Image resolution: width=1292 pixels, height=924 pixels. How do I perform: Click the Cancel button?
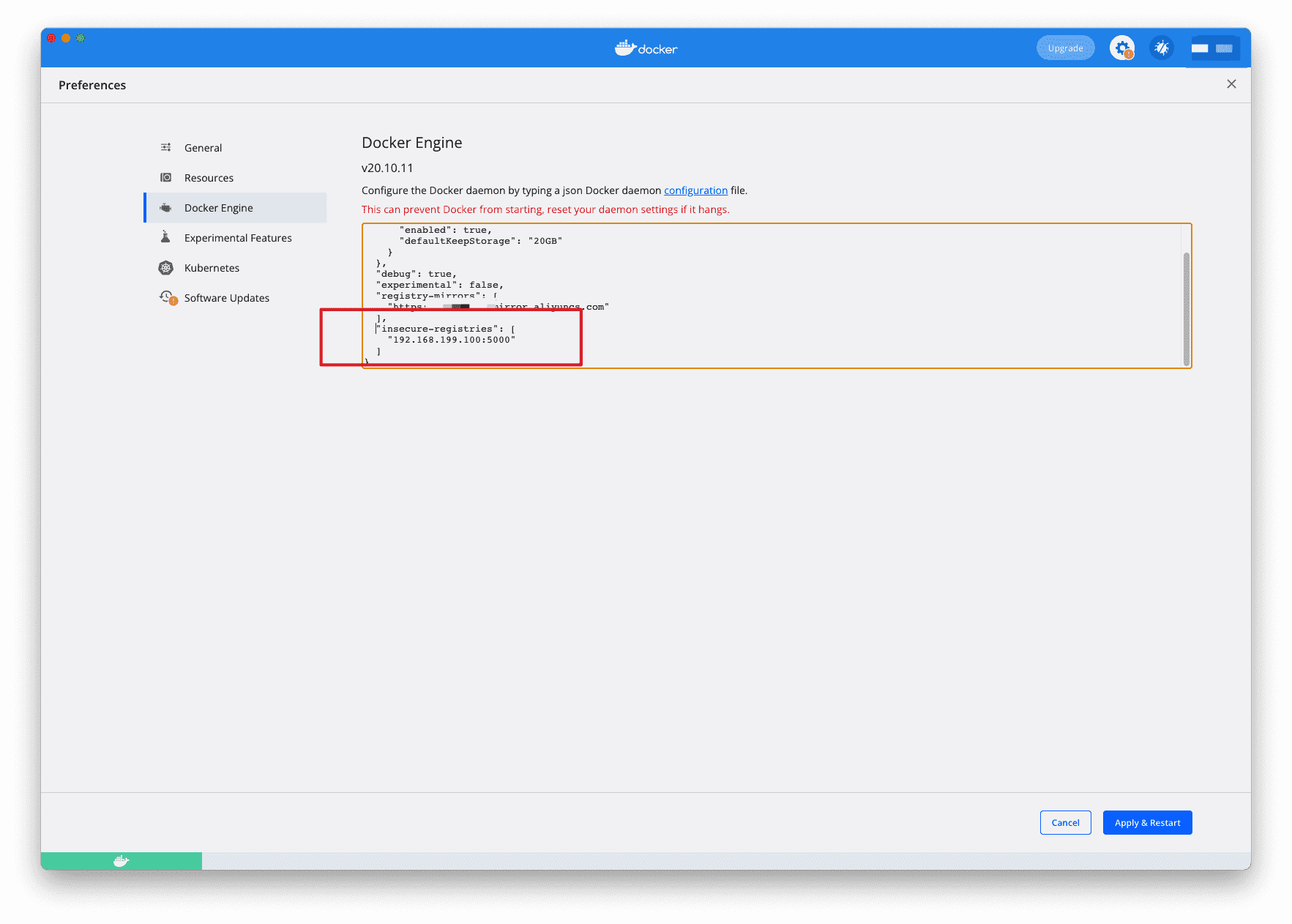(1065, 822)
